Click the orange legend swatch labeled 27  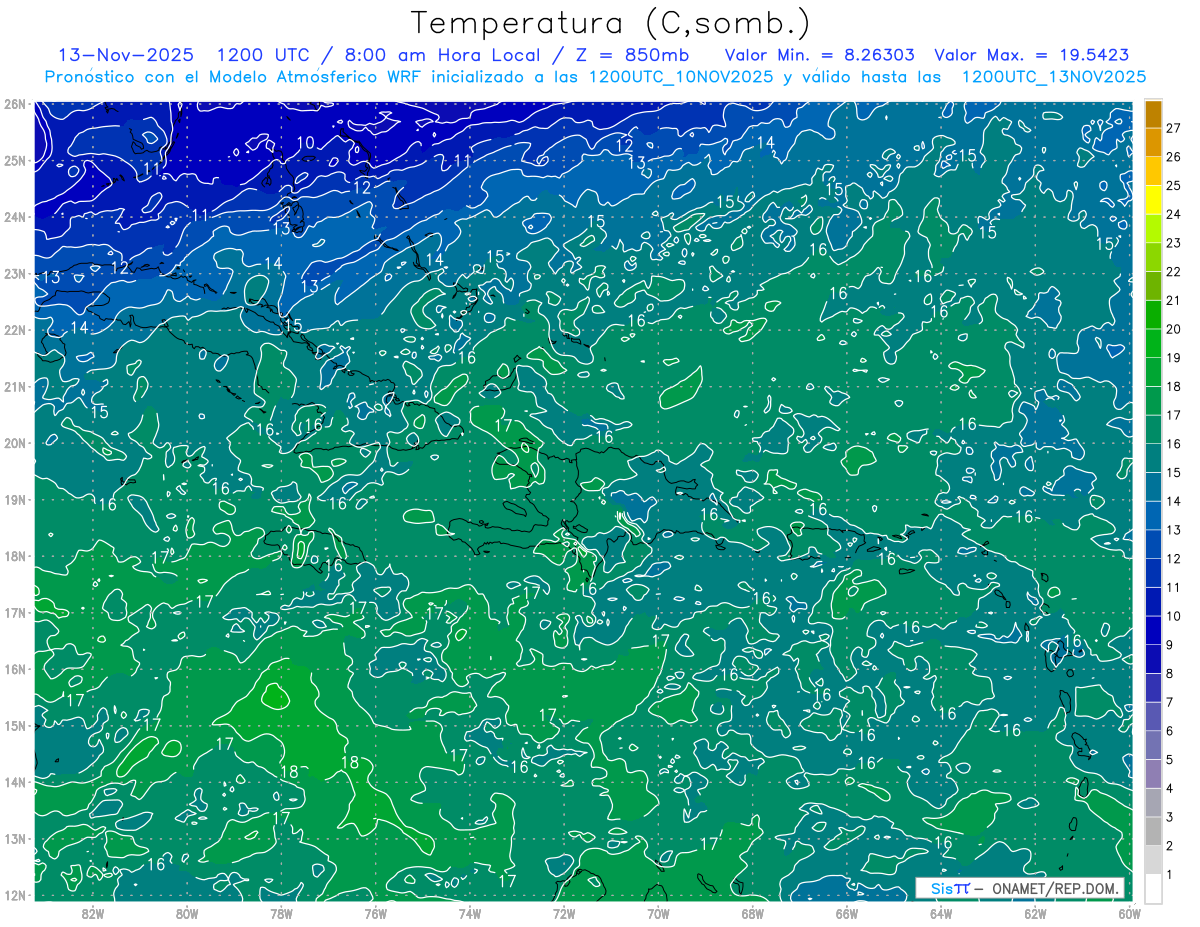coord(1154,115)
